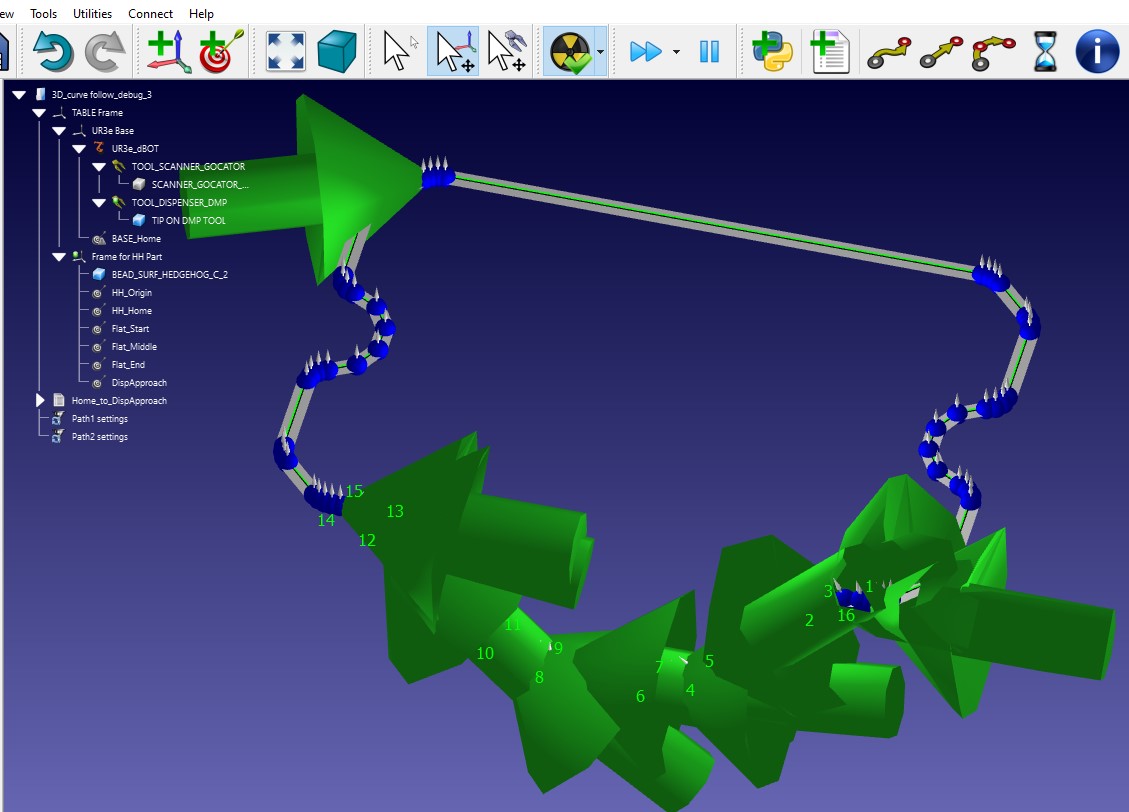Viewport: 1129px width, 812px height.
Task: Select the isometric view cube icon
Action: [x=338, y=51]
